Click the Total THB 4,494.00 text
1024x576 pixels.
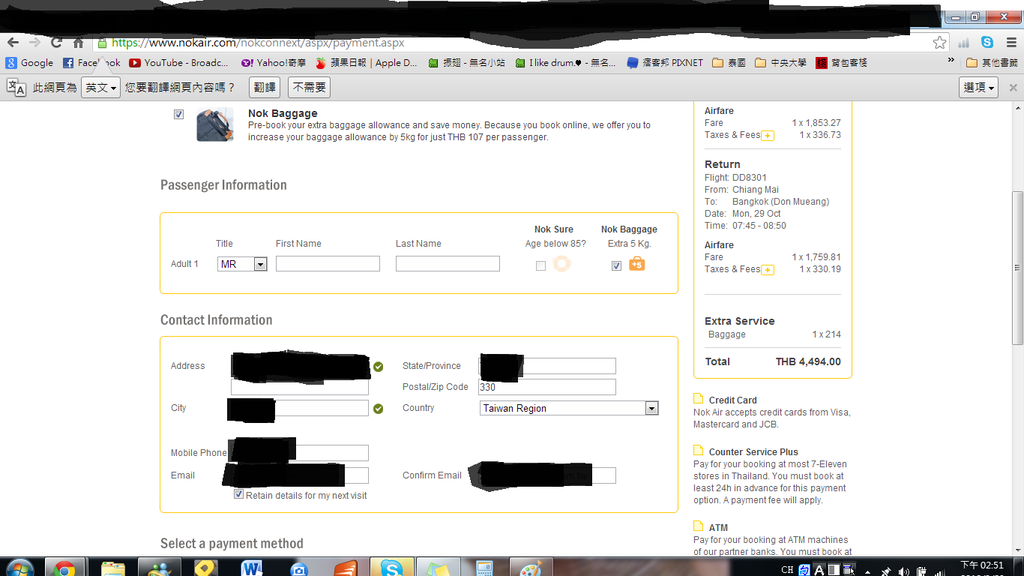[773, 362]
